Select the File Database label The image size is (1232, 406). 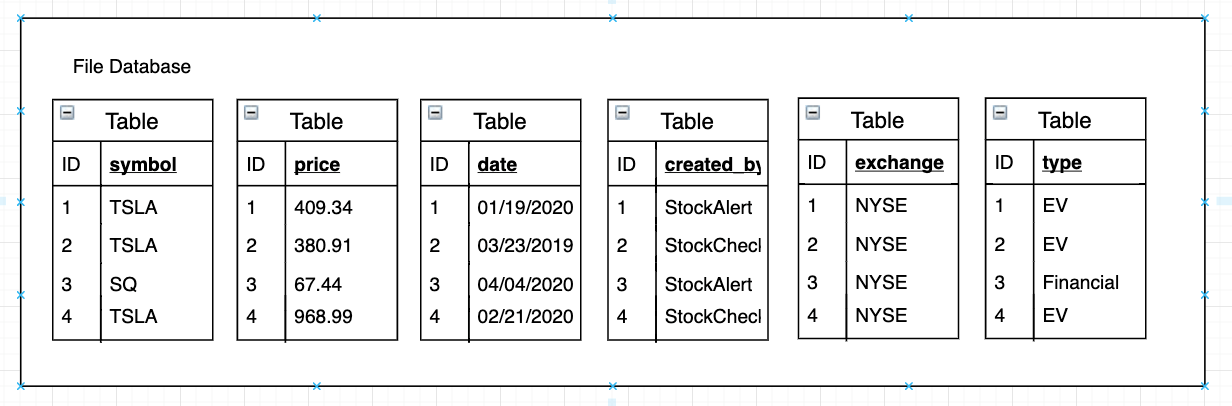(x=132, y=67)
